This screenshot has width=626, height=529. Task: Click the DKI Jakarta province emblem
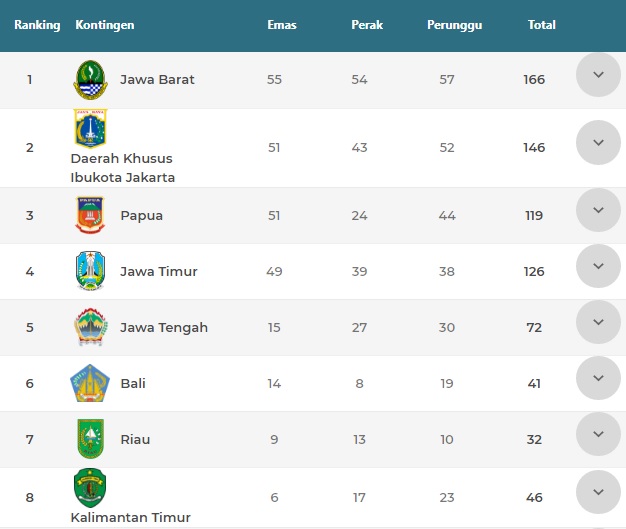click(x=91, y=129)
